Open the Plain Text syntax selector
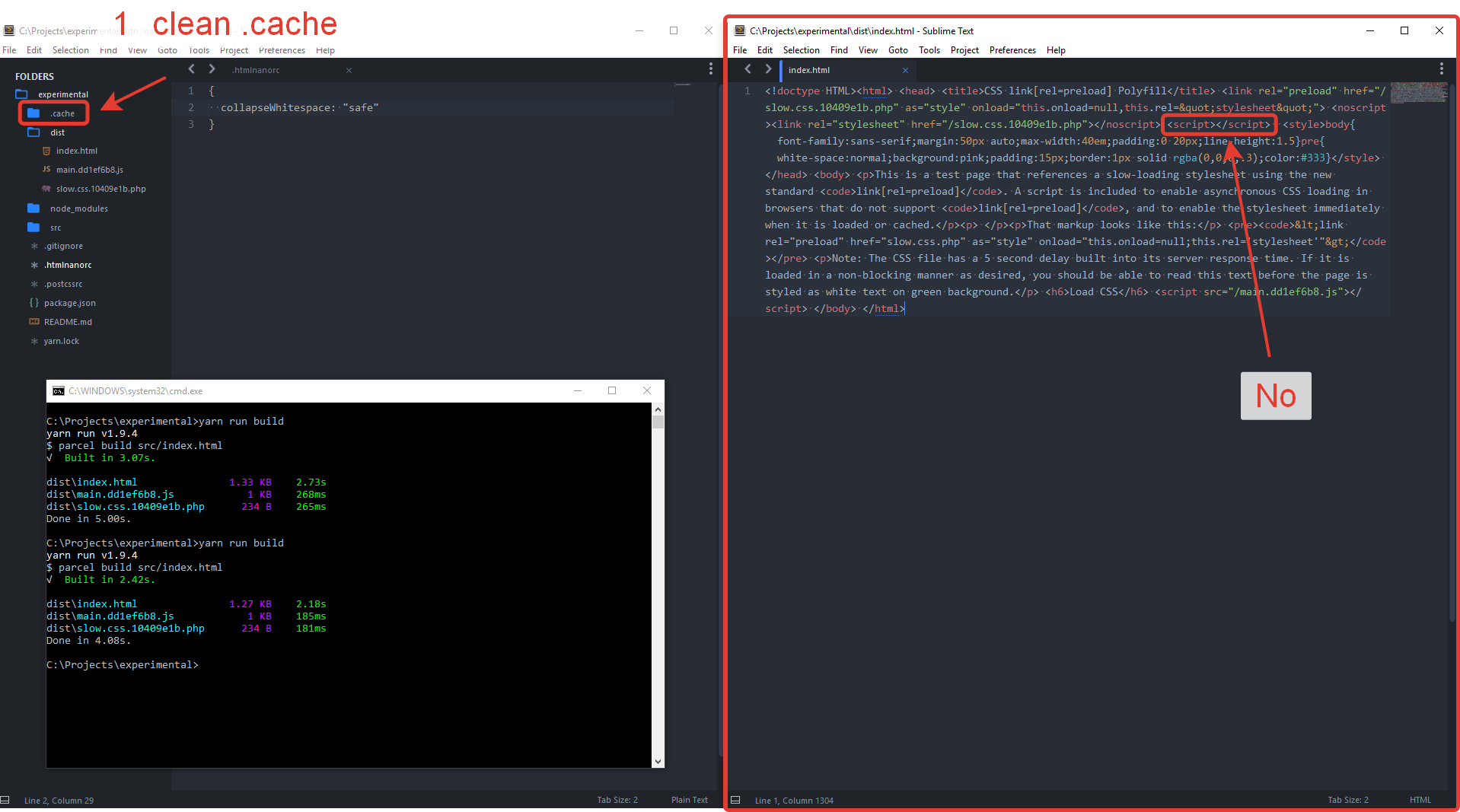The width and height of the screenshot is (1460, 812). (x=689, y=800)
